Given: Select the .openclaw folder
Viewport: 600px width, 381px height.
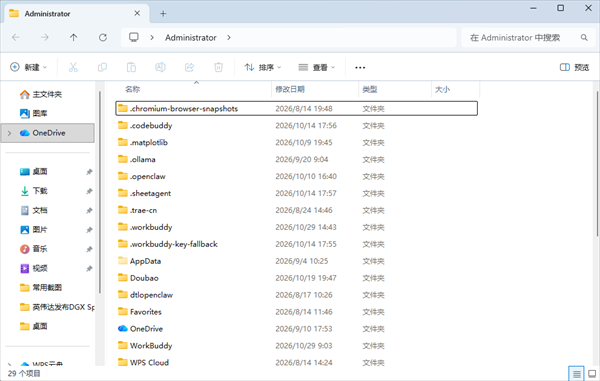Looking at the screenshot, I should coord(297,176).
